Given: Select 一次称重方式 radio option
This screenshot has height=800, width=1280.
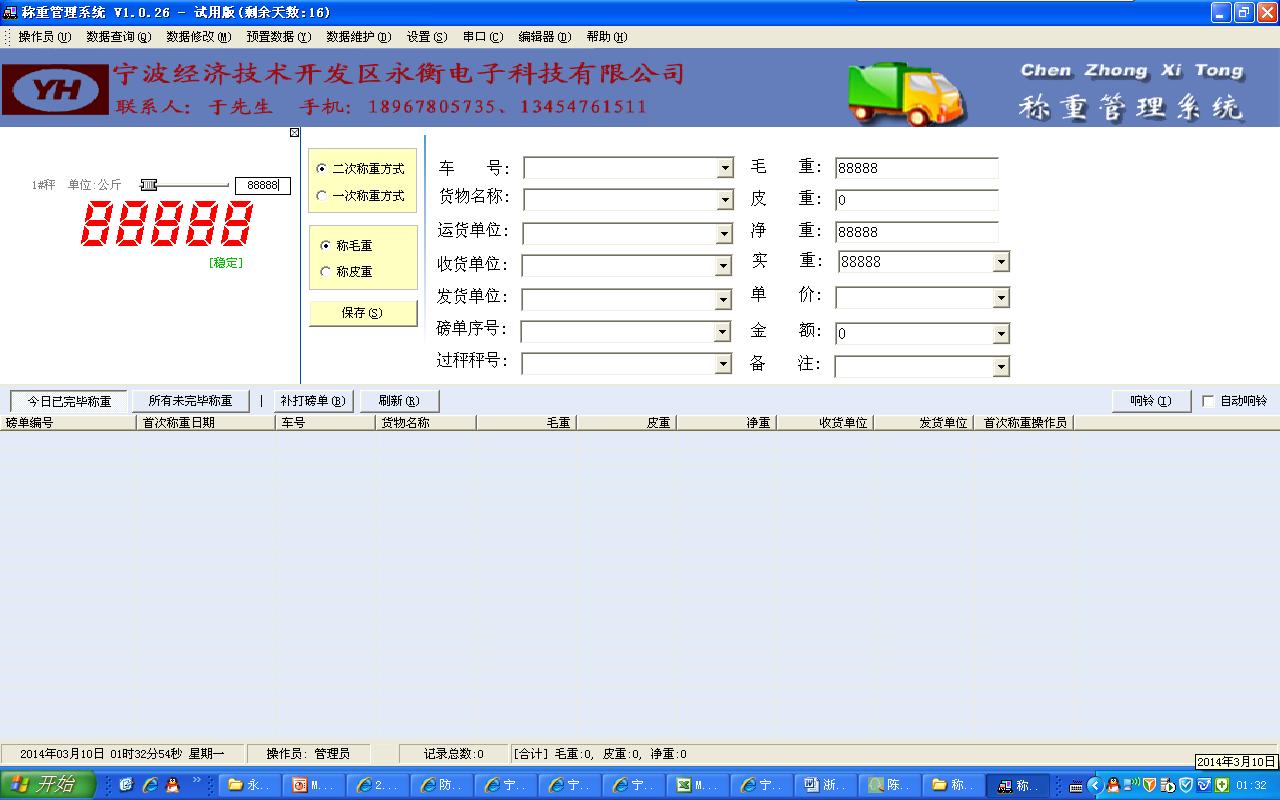Looking at the screenshot, I should coord(322,196).
